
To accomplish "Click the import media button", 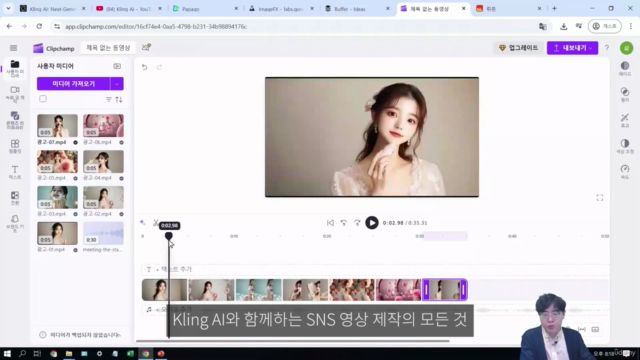I will click(x=73, y=84).
